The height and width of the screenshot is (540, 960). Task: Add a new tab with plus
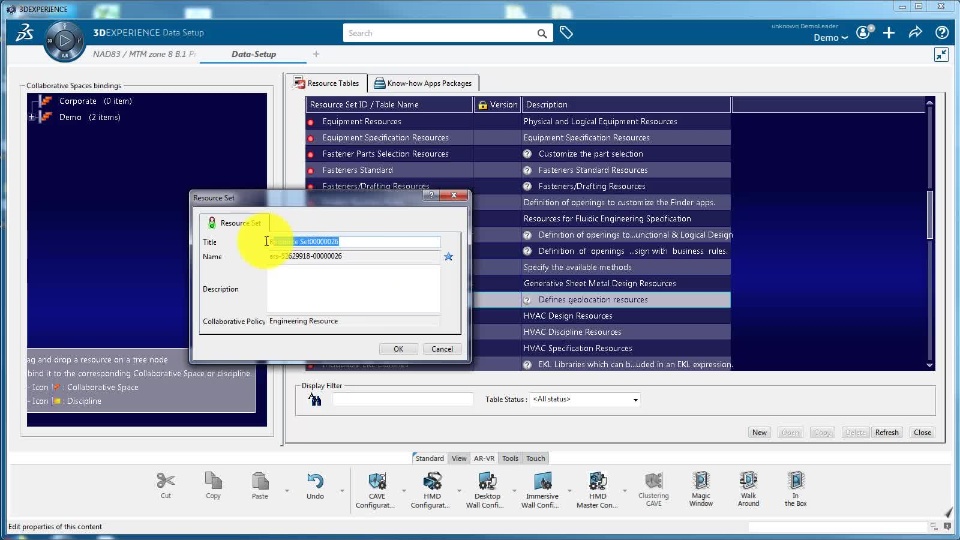316,54
